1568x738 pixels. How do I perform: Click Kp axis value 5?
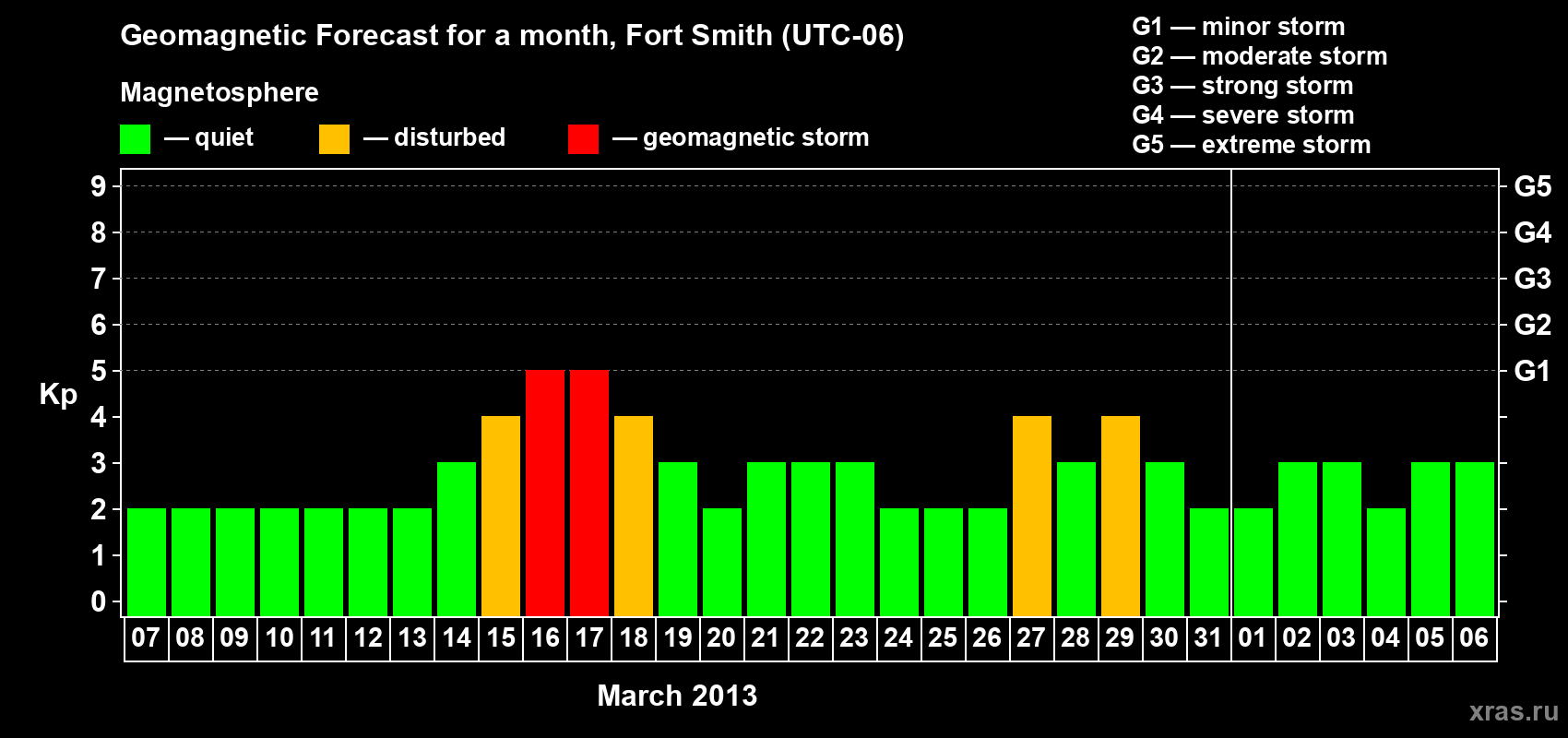tap(99, 371)
